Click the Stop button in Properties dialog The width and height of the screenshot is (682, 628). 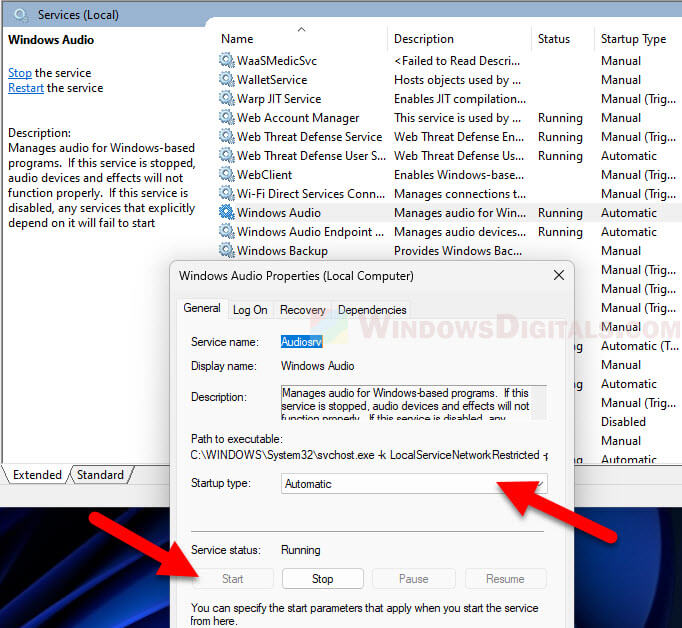[322, 579]
